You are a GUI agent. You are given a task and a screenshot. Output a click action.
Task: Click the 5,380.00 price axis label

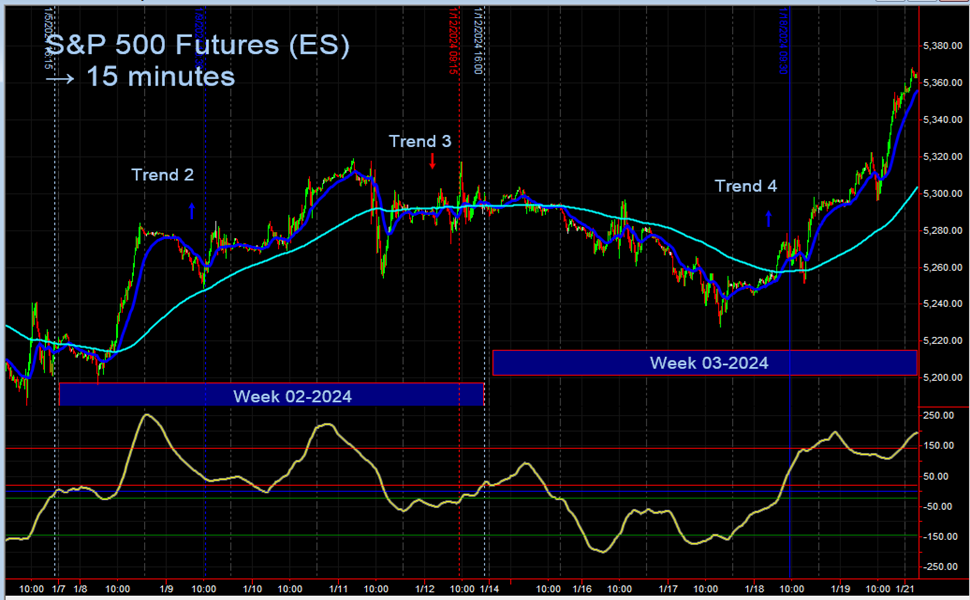coord(941,45)
